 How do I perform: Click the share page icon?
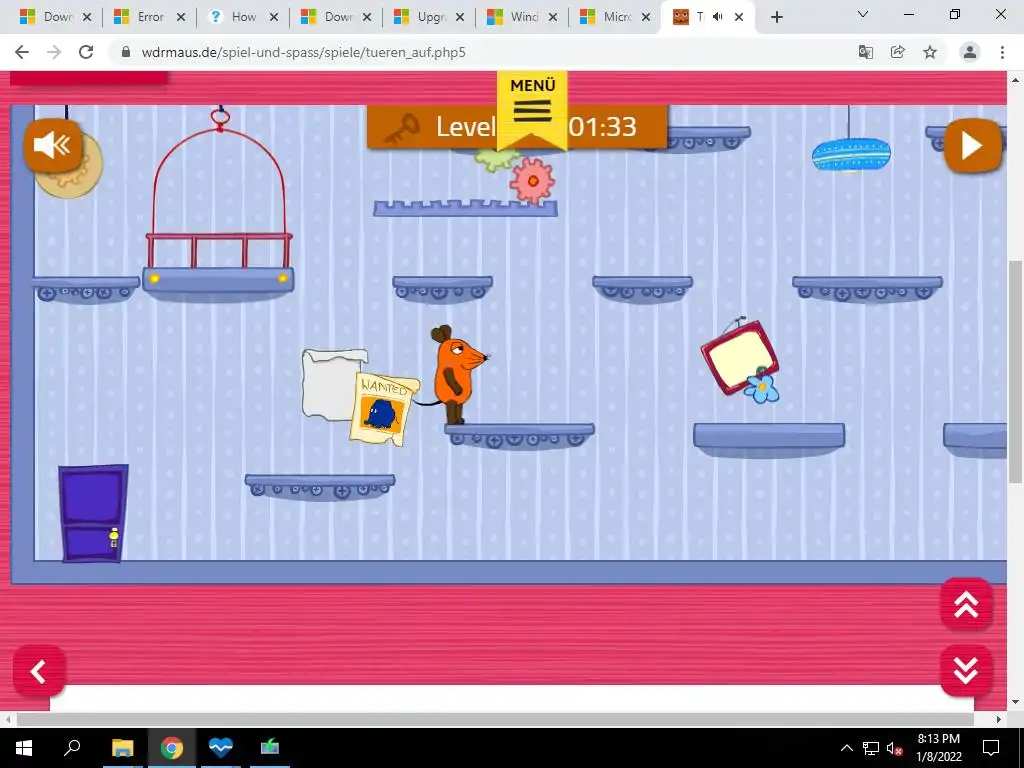pyautogui.click(x=898, y=52)
